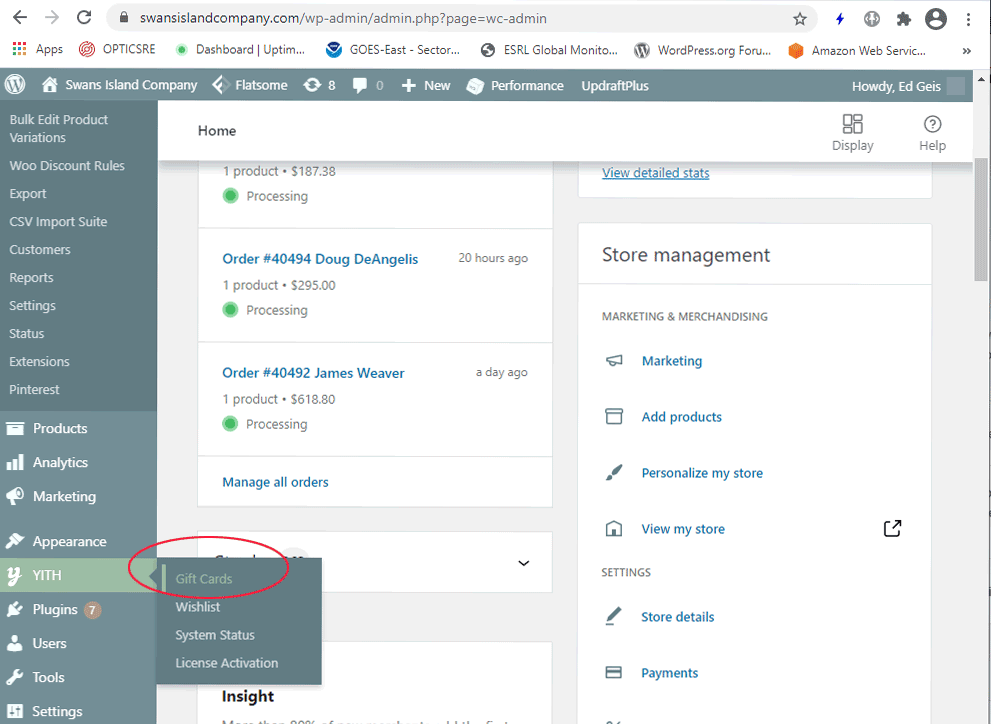Open Woo Discount Rules
Viewport: 991px width, 724px height.
click(x=67, y=166)
